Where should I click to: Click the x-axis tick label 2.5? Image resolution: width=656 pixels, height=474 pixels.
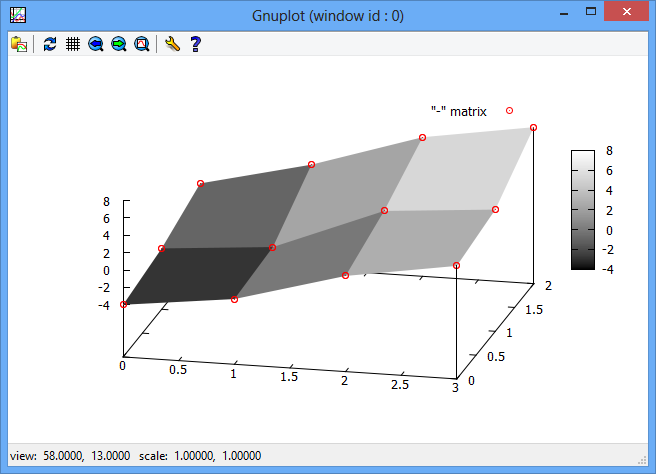pyautogui.click(x=400, y=384)
